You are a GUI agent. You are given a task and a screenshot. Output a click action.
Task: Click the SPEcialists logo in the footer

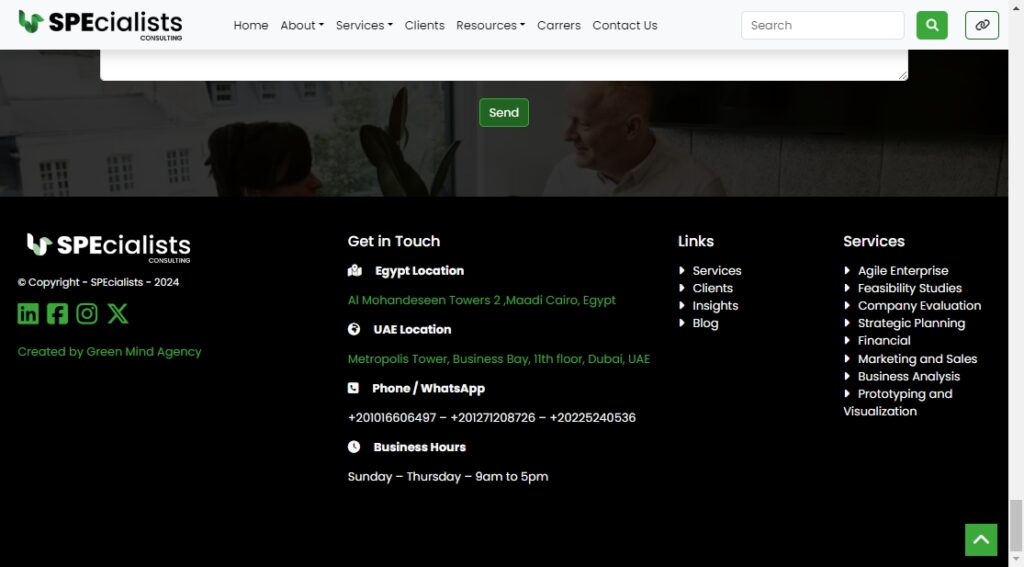click(108, 248)
